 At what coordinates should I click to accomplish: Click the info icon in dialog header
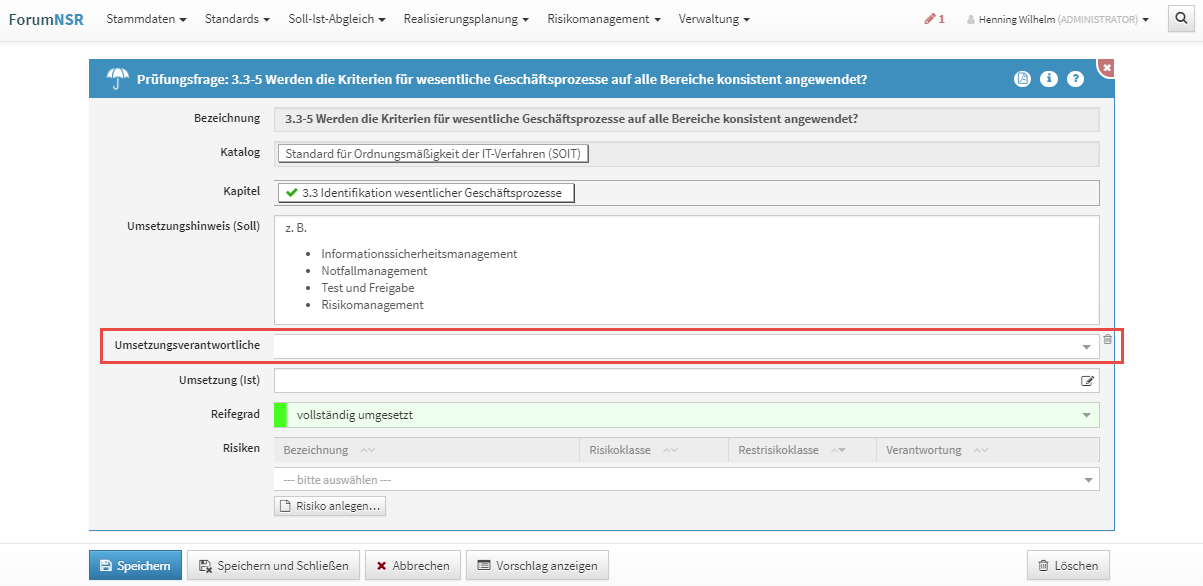click(1049, 79)
